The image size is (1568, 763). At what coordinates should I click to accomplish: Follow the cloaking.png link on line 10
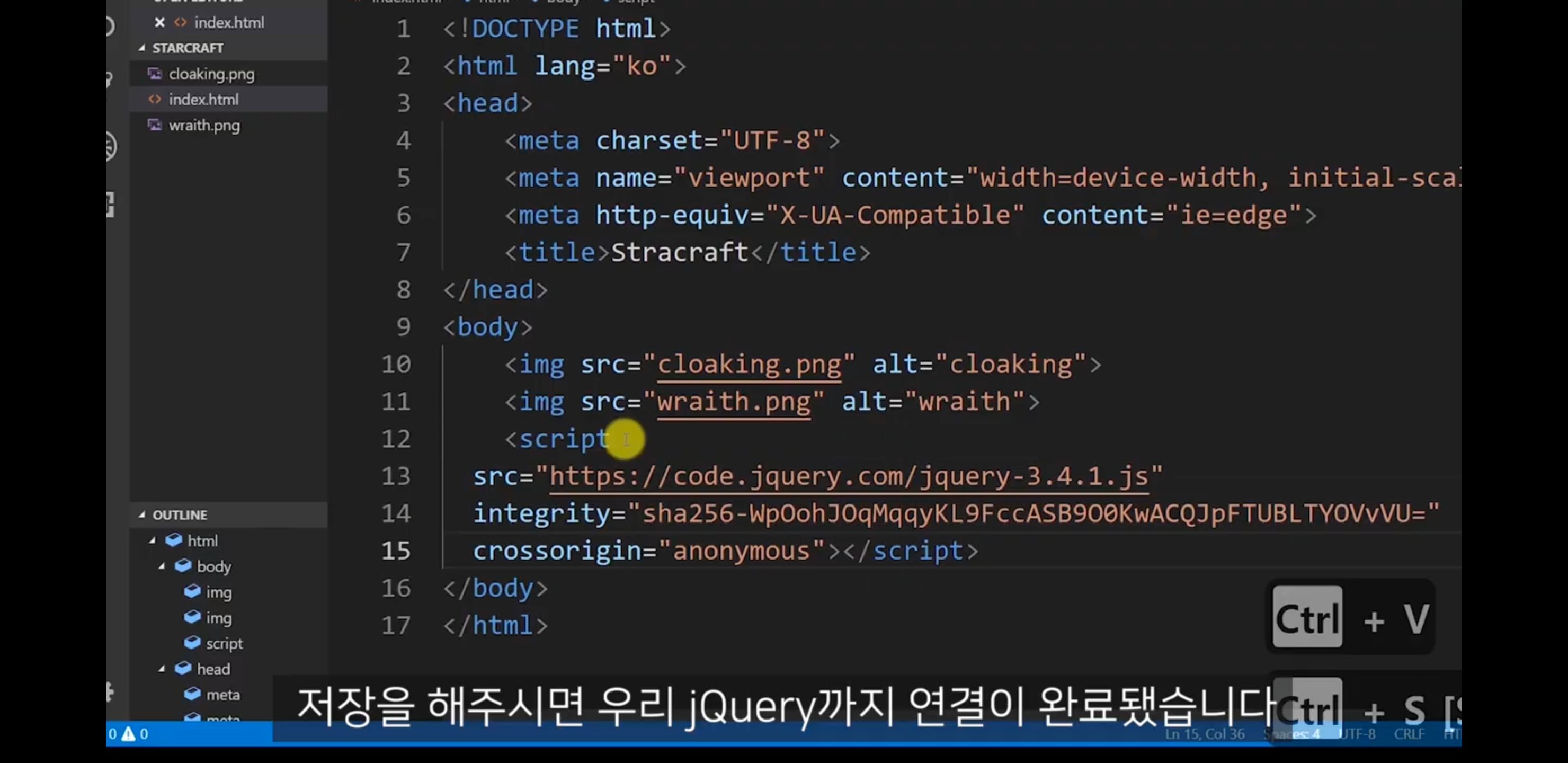click(750, 365)
